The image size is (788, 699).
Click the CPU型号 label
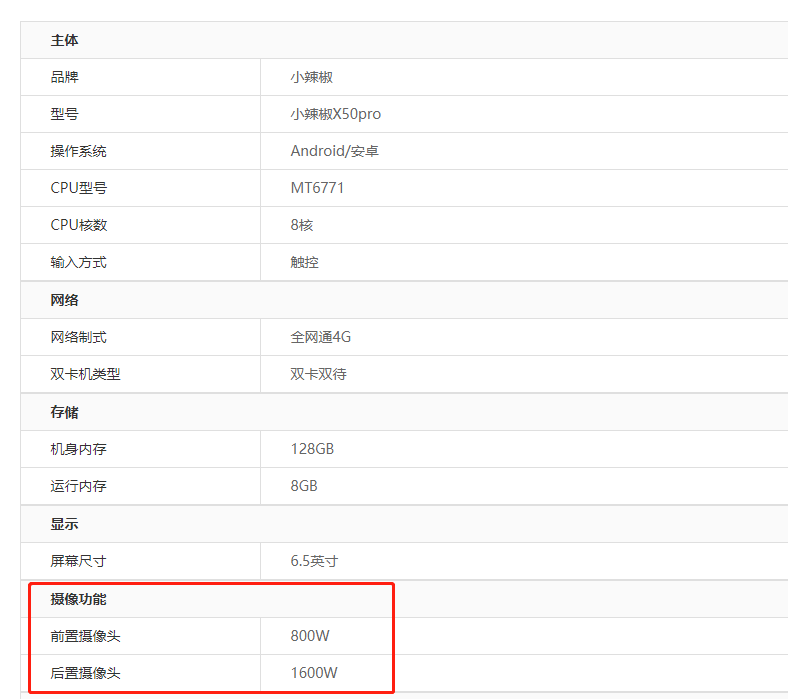pos(79,188)
